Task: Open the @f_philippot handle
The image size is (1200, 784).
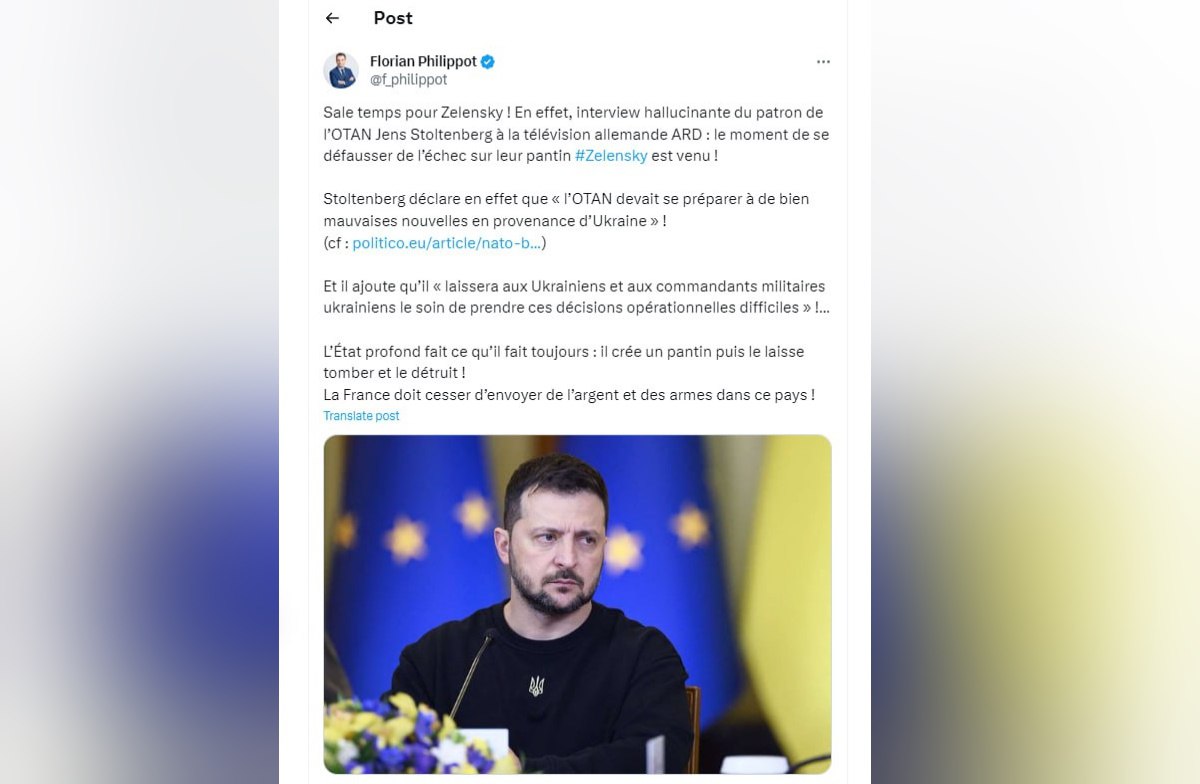Action: click(x=408, y=80)
